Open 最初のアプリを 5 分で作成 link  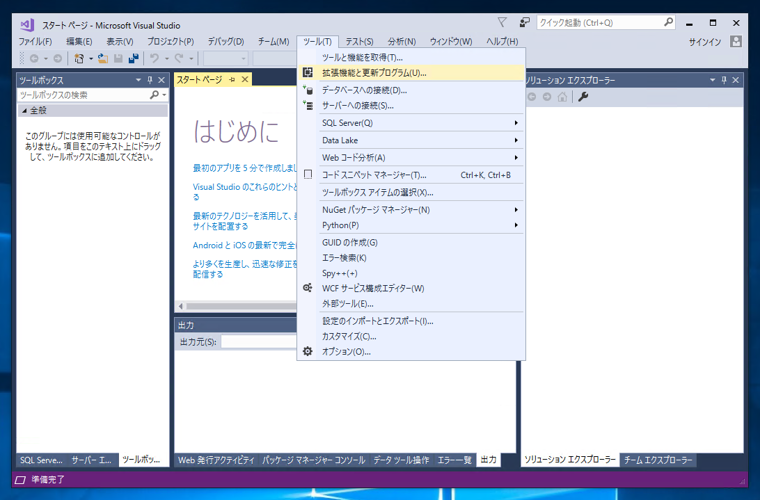coord(245,168)
